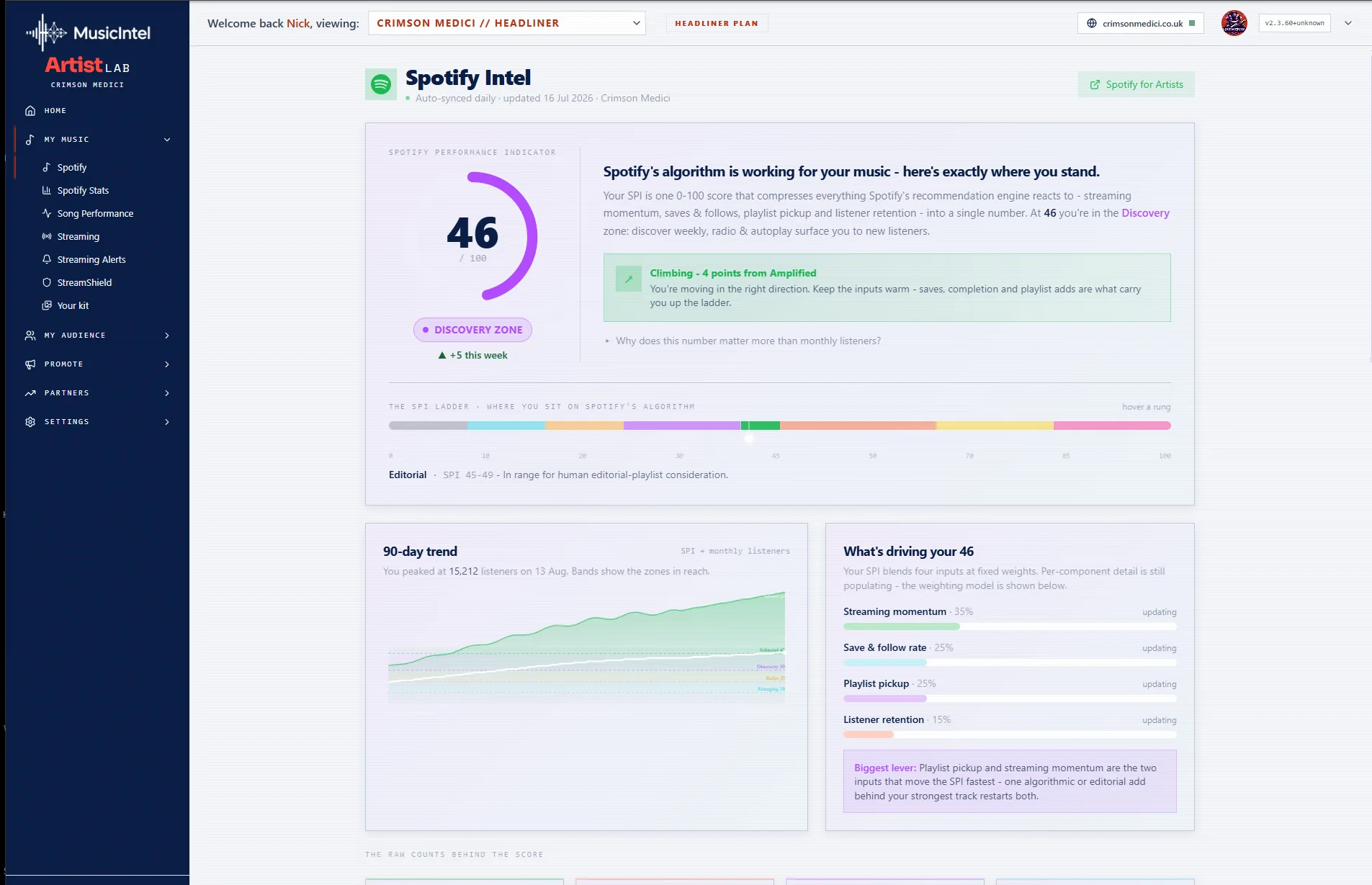Image resolution: width=1372 pixels, height=885 pixels.
Task: Click the Home house icon
Action: coord(30,111)
